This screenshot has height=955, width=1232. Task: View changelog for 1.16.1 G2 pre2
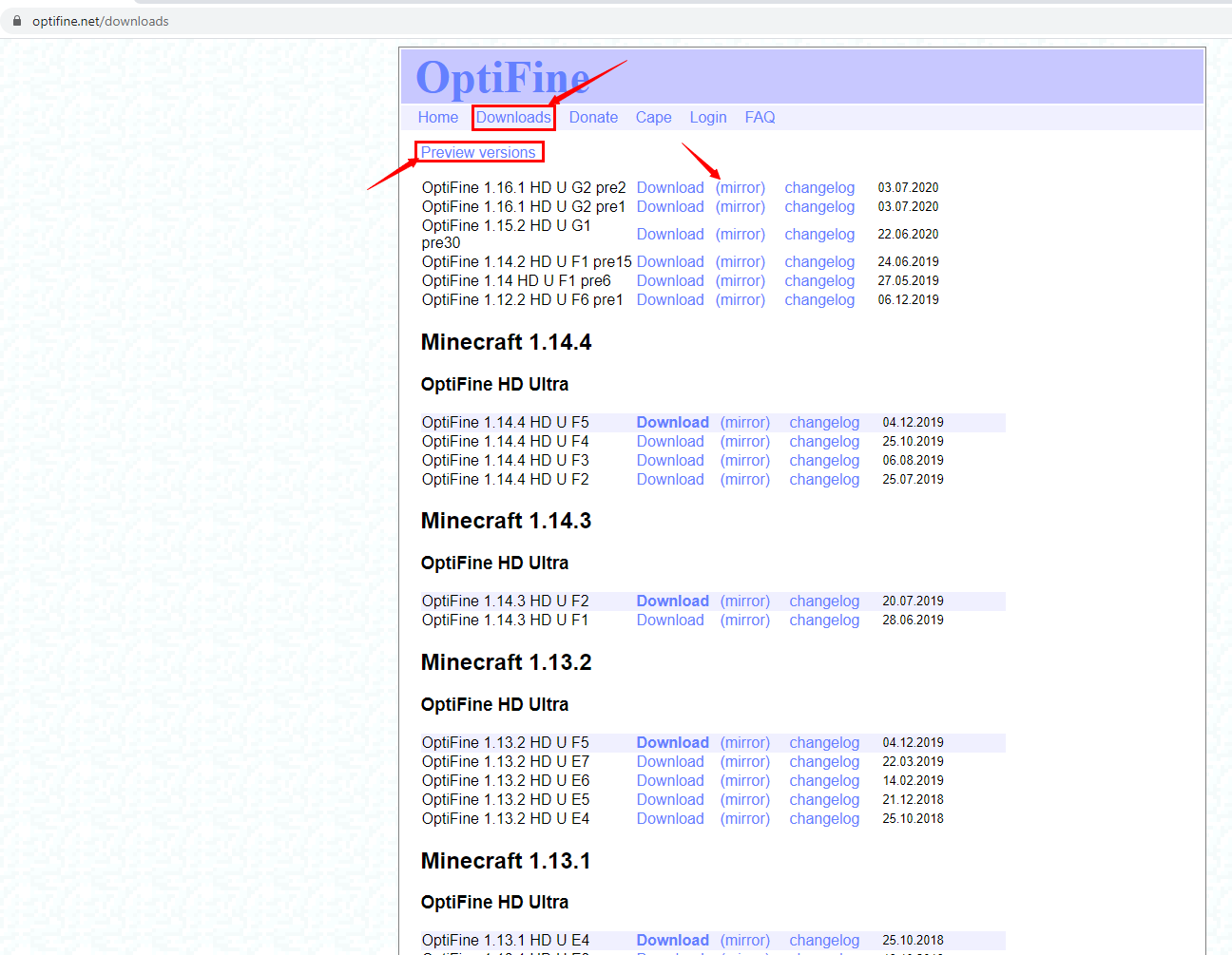pyautogui.click(x=819, y=187)
